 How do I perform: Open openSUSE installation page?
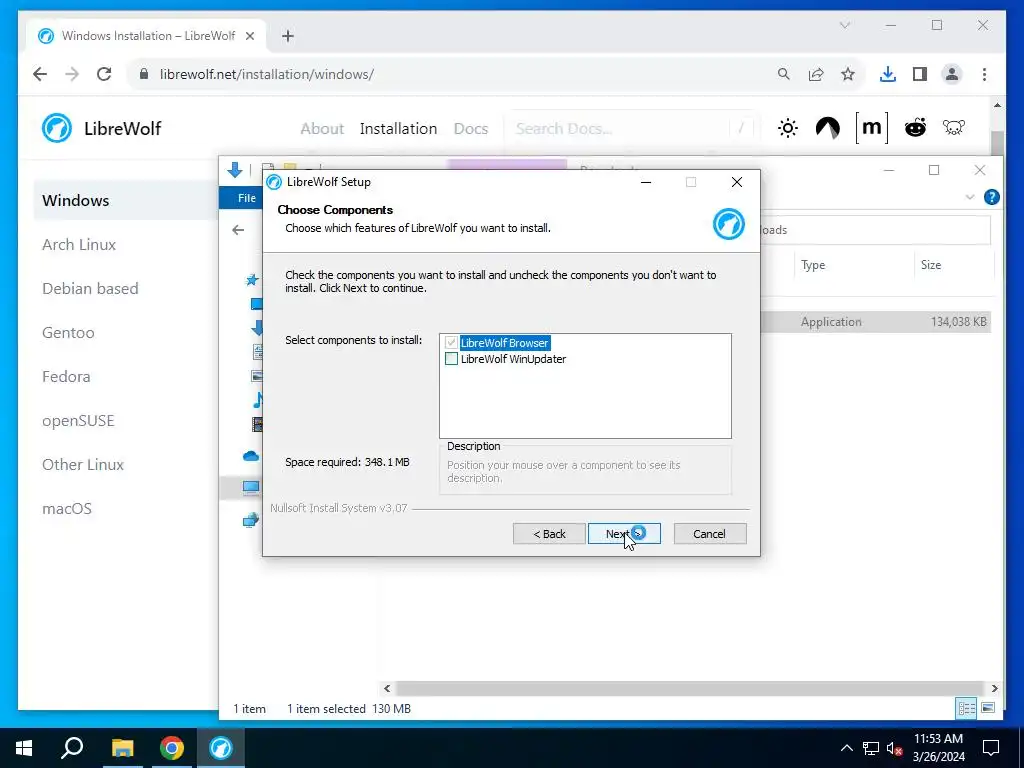[78, 421]
